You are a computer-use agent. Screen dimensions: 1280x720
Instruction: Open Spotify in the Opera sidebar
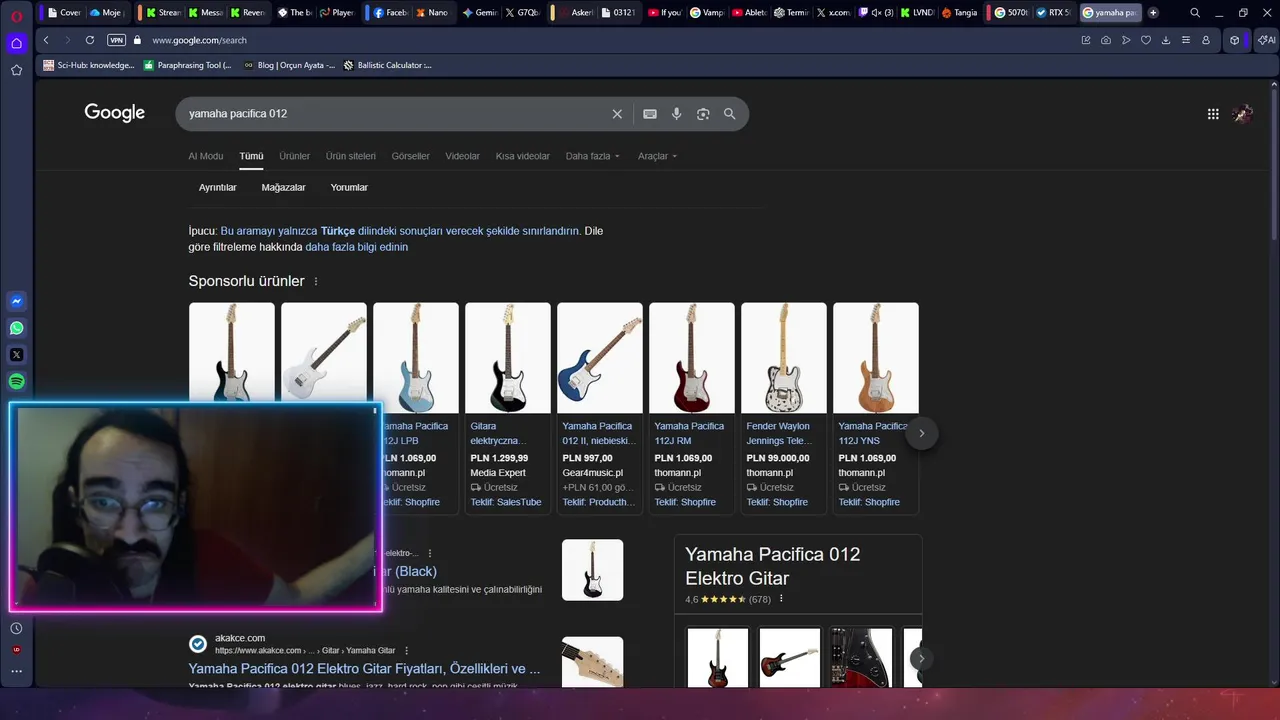16,381
